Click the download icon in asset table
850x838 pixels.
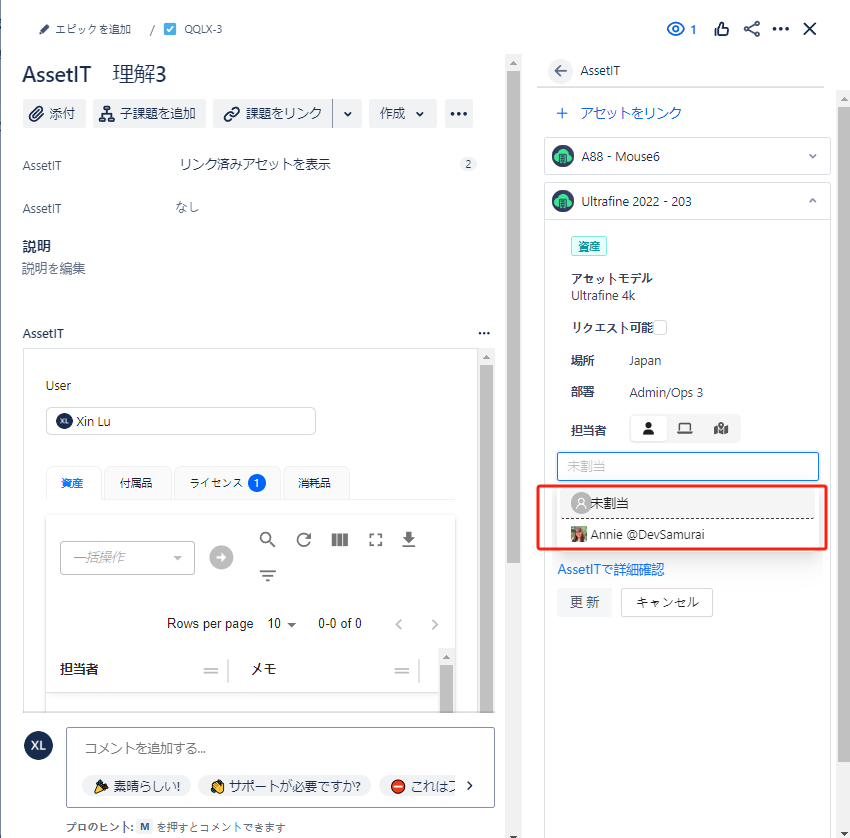point(408,540)
